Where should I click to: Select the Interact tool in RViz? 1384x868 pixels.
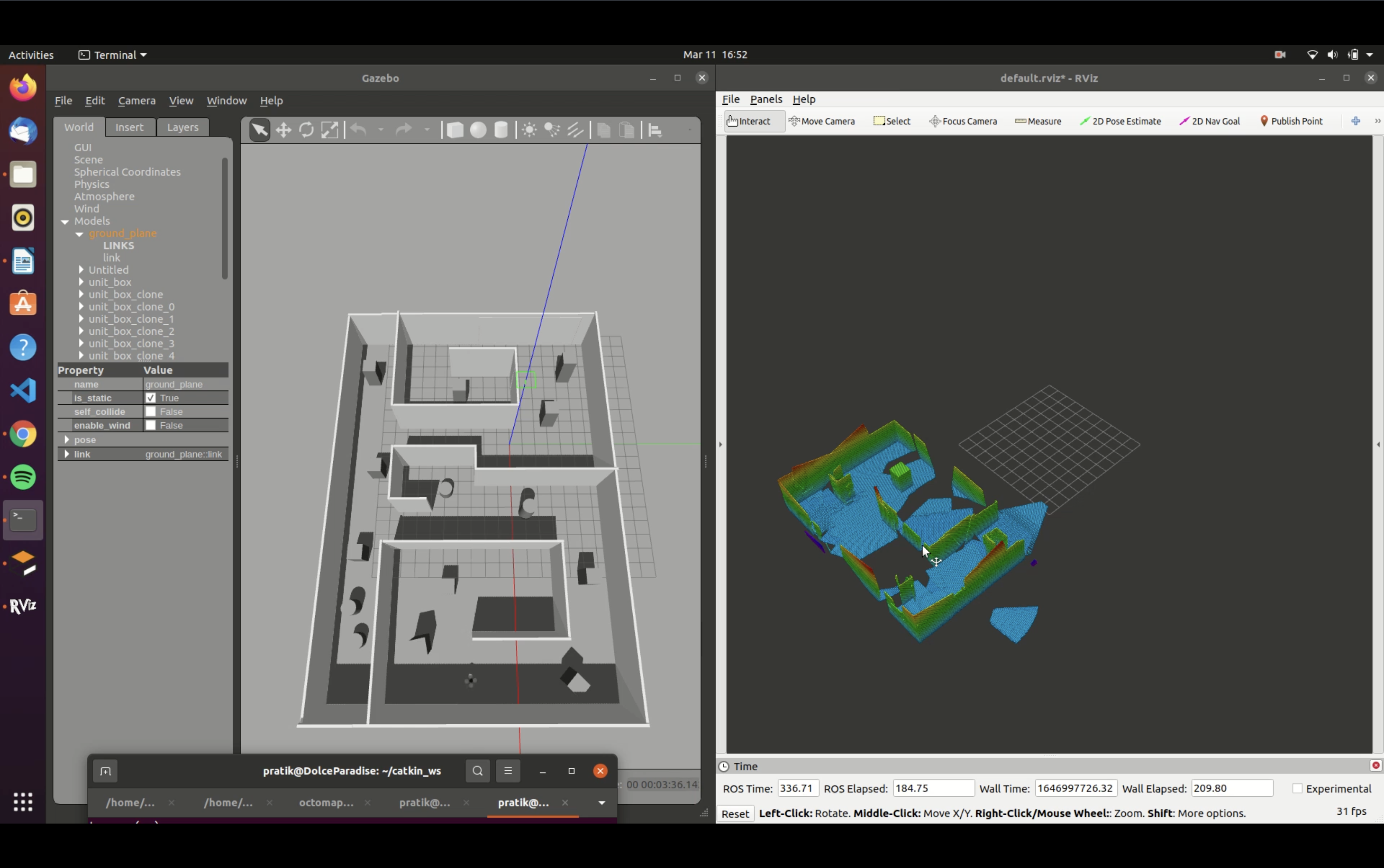pos(754,121)
